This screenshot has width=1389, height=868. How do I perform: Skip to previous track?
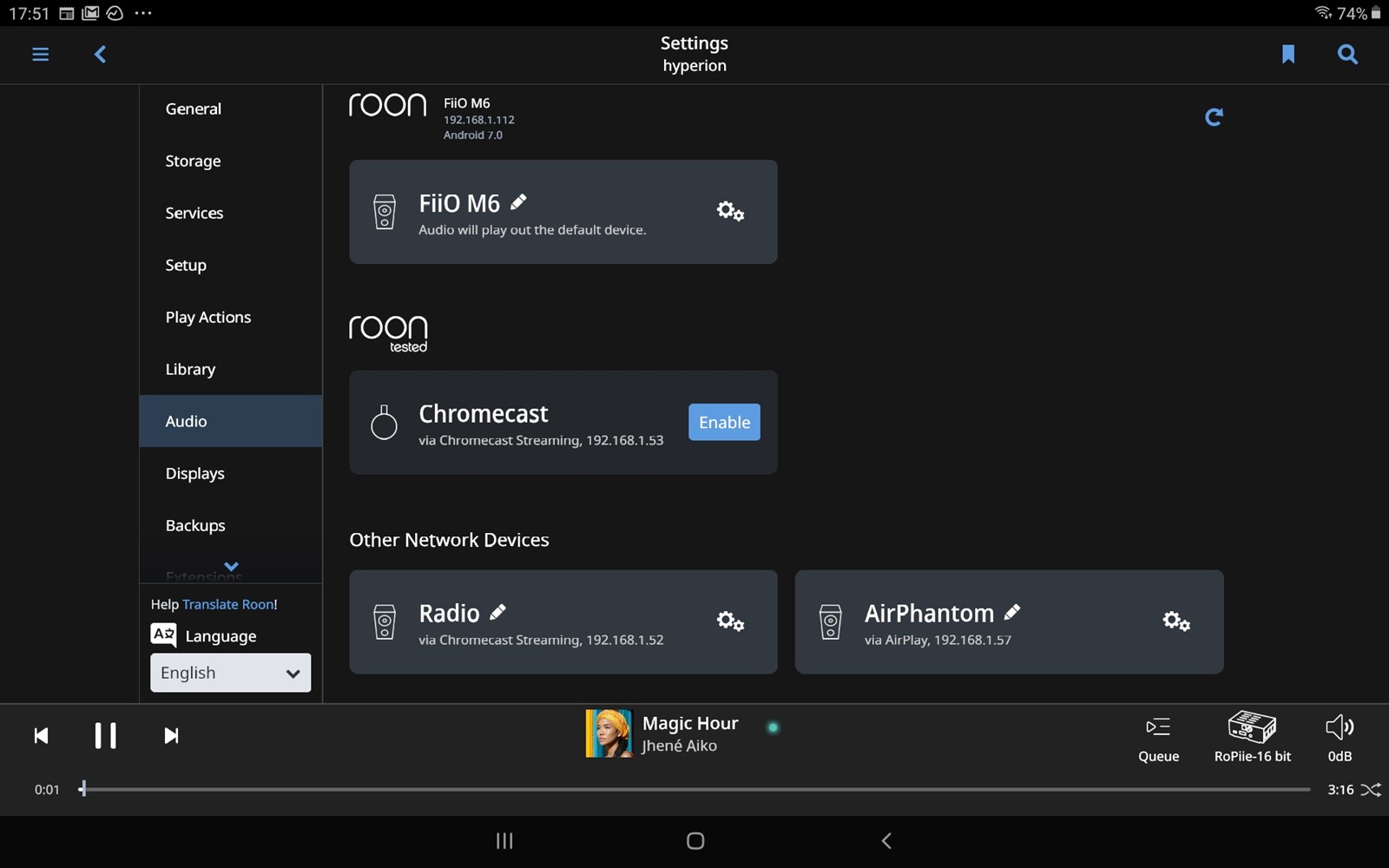[41, 736]
